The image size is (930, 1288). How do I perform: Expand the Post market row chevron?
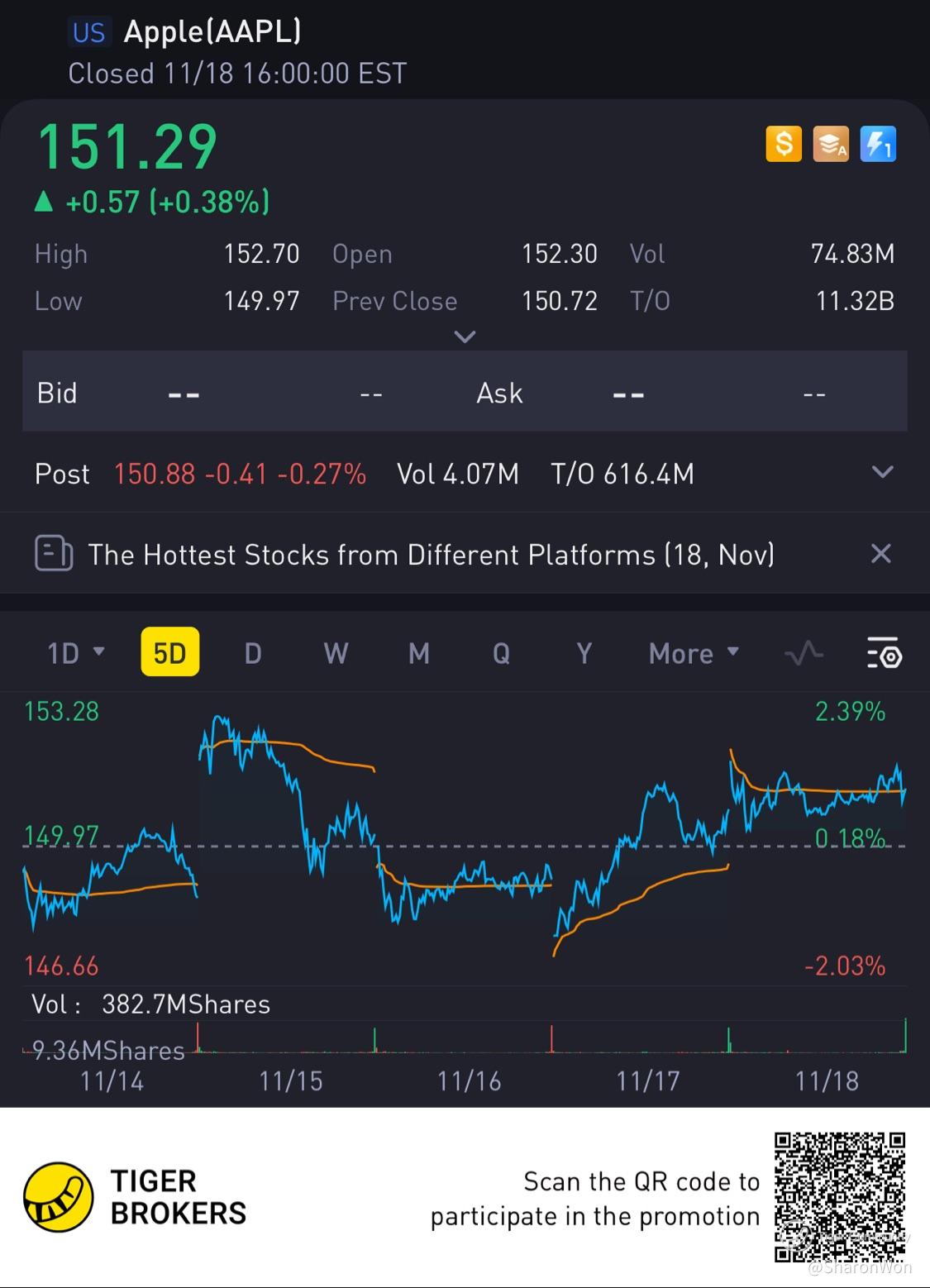(883, 472)
